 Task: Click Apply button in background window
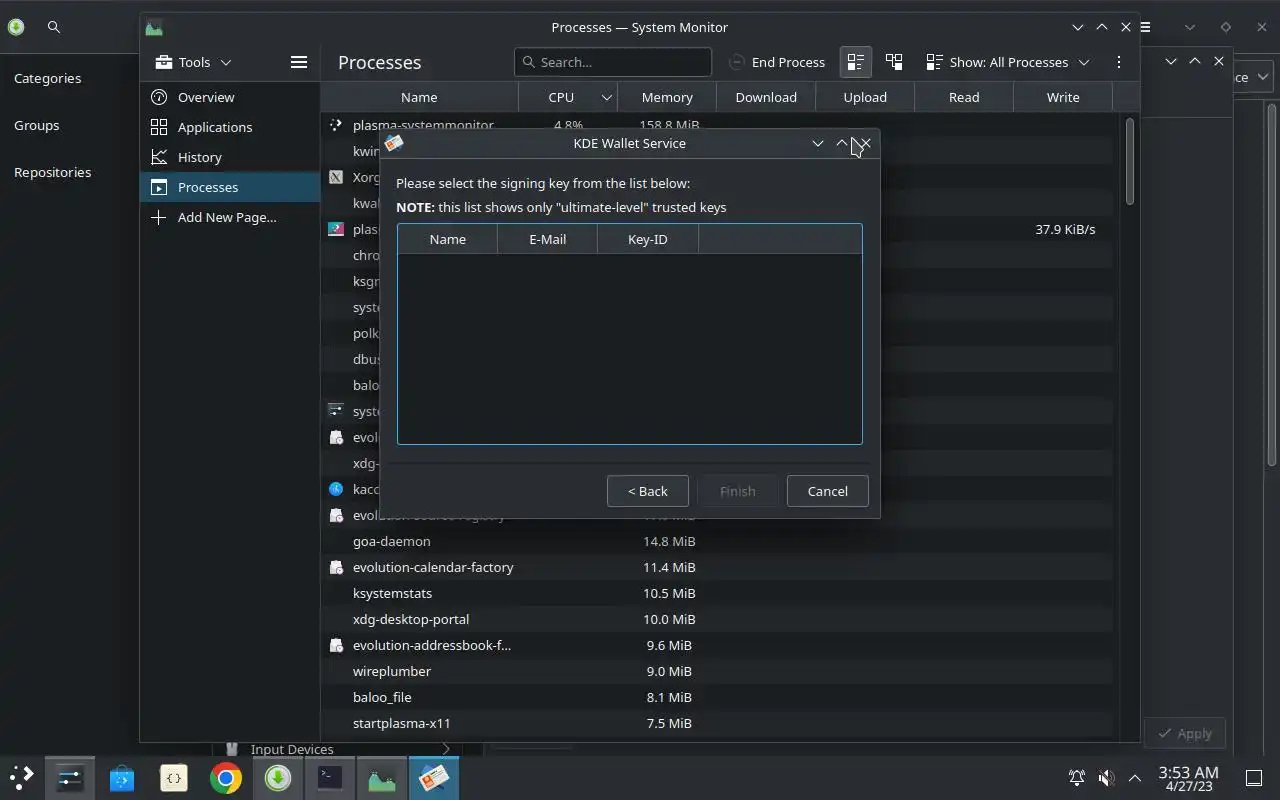pyautogui.click(x=1184, y=733)
